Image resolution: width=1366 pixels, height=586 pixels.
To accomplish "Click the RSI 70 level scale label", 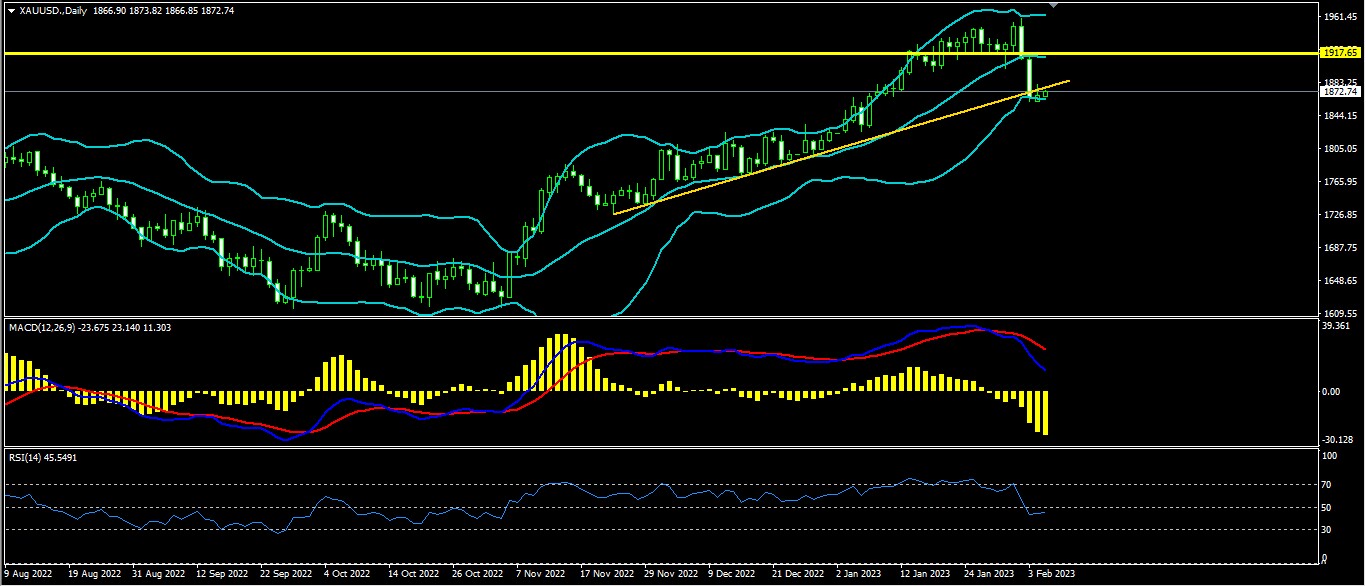I will click(1326, 484).
